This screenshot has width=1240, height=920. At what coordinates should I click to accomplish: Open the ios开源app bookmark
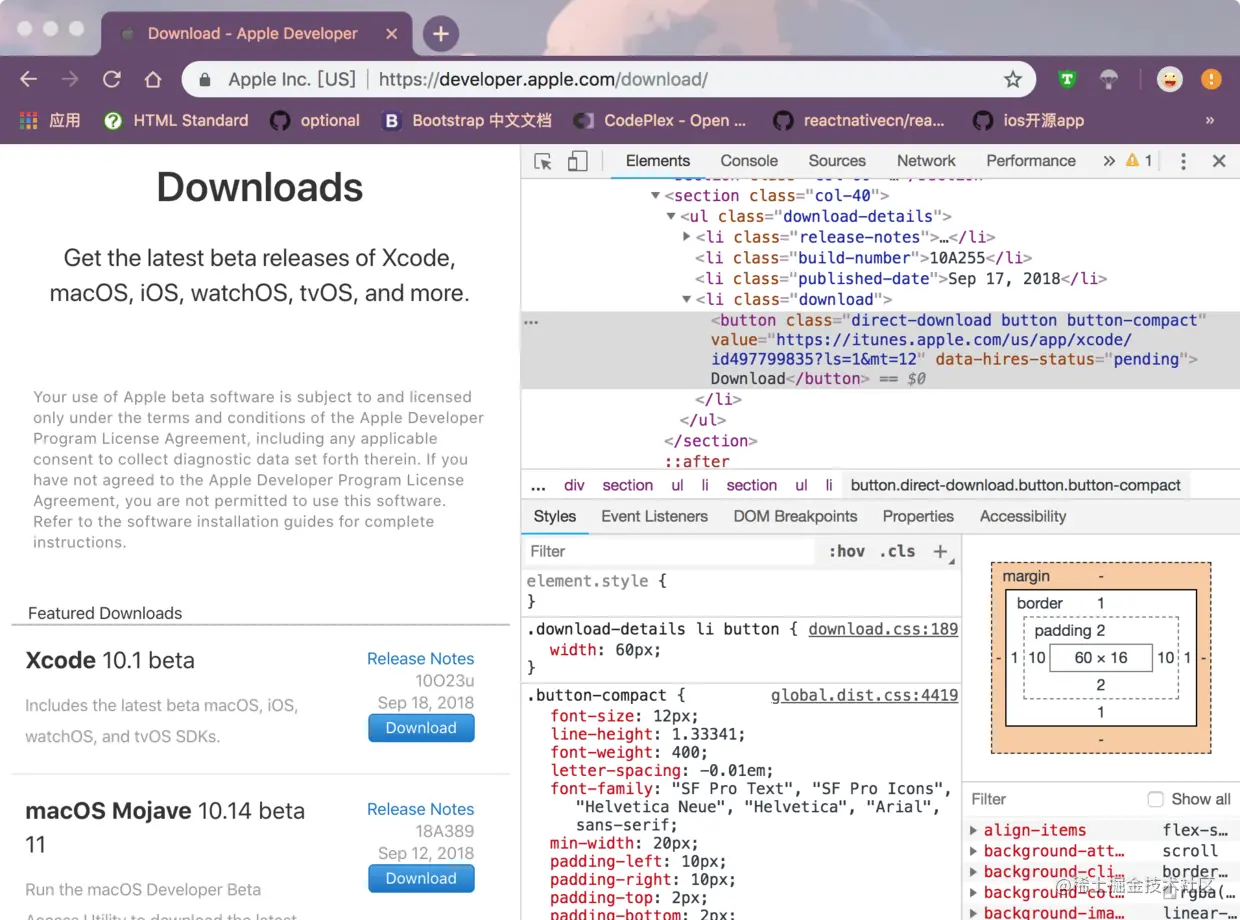(1029, 120)
